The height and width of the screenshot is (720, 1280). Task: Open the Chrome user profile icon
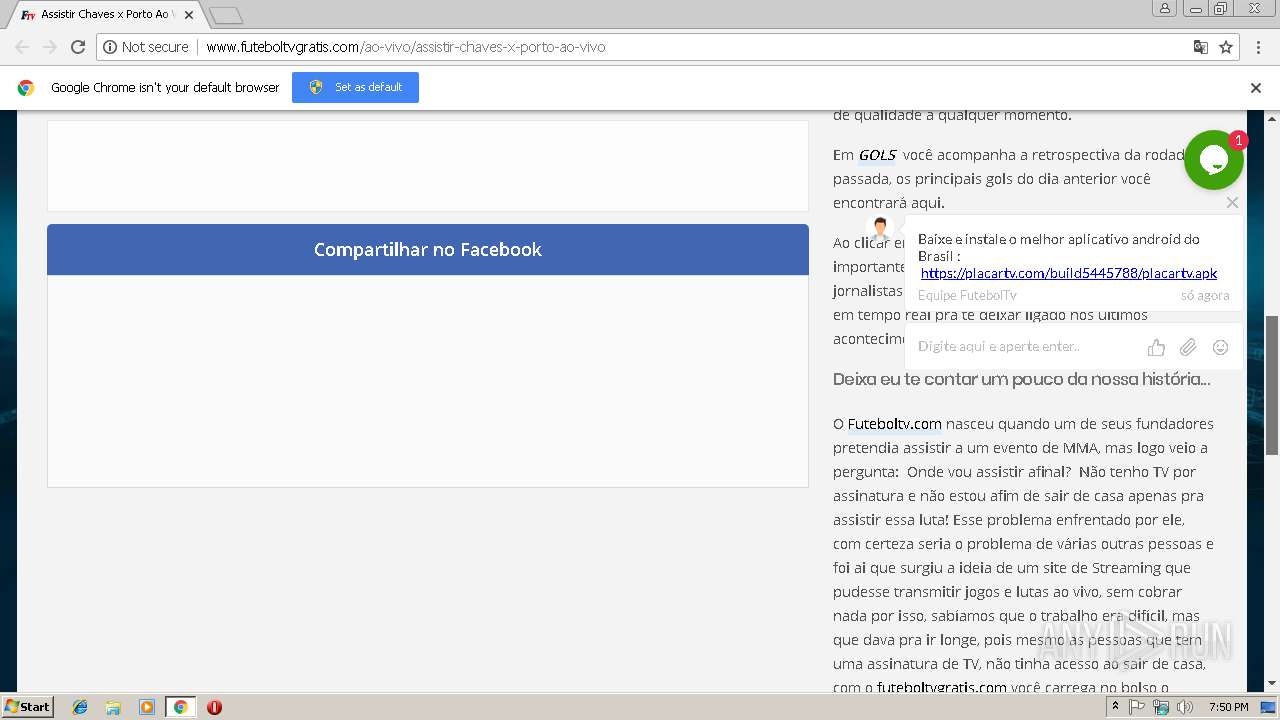(1165, 8)
